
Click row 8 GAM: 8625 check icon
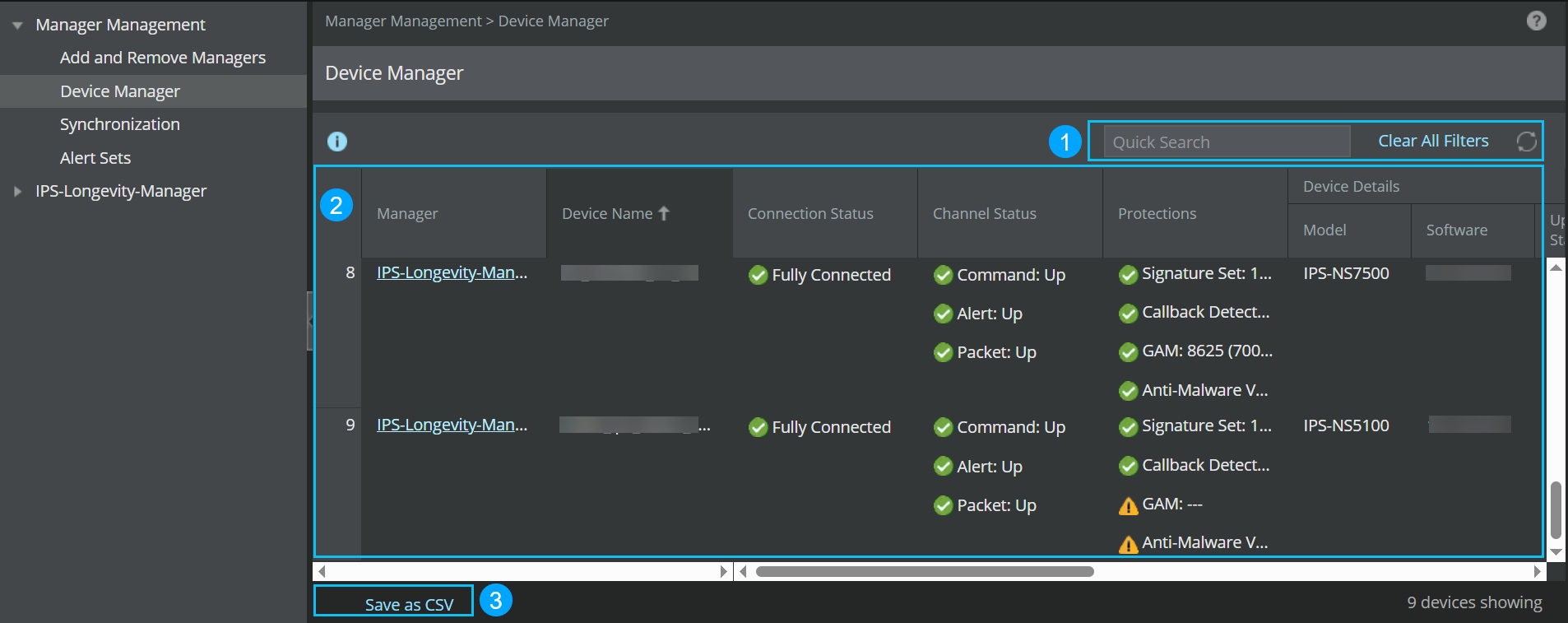click(x=1128, y=352)
